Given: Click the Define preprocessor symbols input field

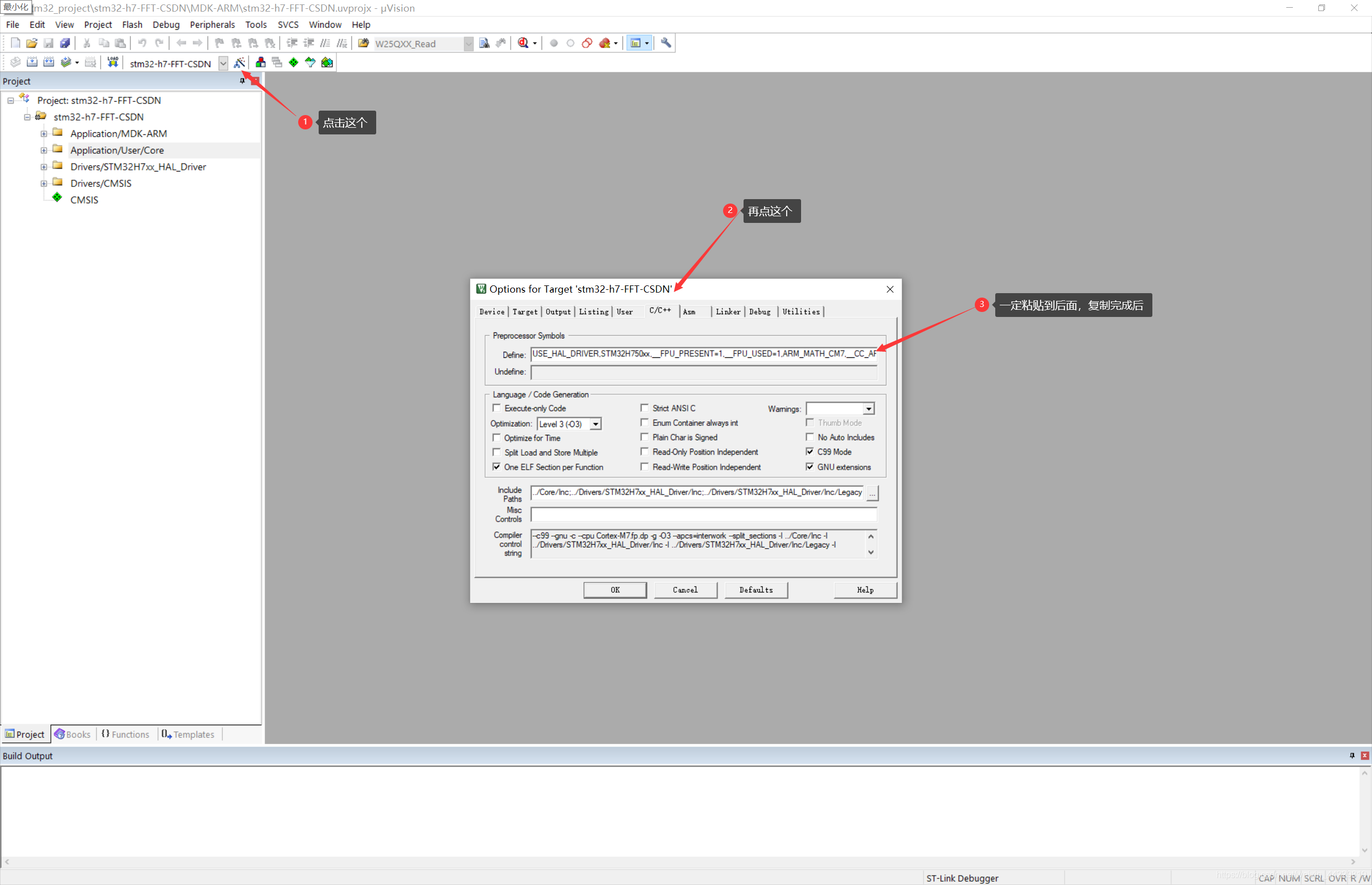Looking at the screenshot, I should coord(706,353).
